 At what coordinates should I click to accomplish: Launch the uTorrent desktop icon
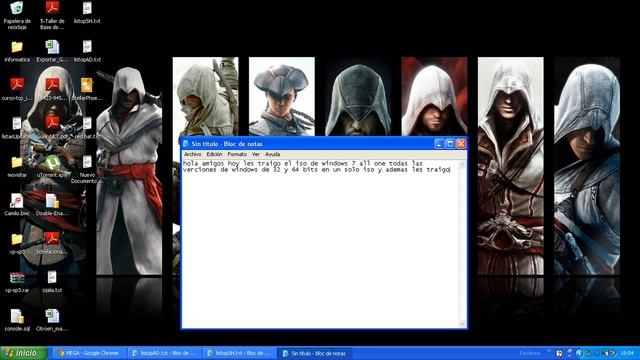pos(52,167)
